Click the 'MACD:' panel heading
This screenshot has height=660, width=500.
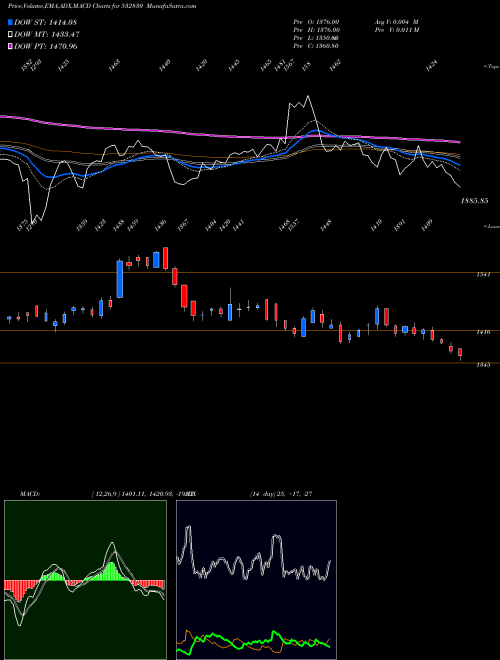[29, 494]
